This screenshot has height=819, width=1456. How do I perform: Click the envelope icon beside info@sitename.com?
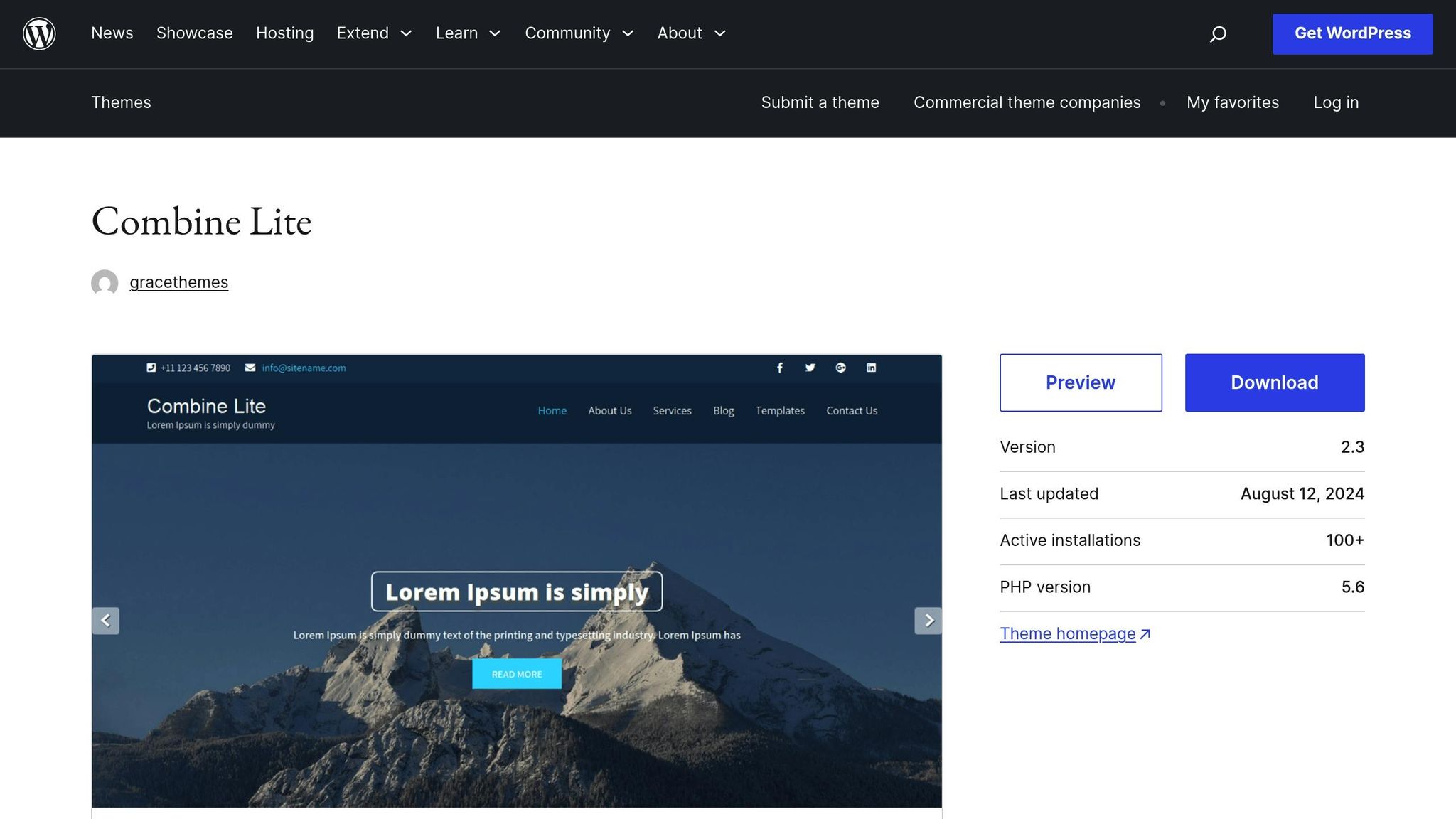click(250, 368)
